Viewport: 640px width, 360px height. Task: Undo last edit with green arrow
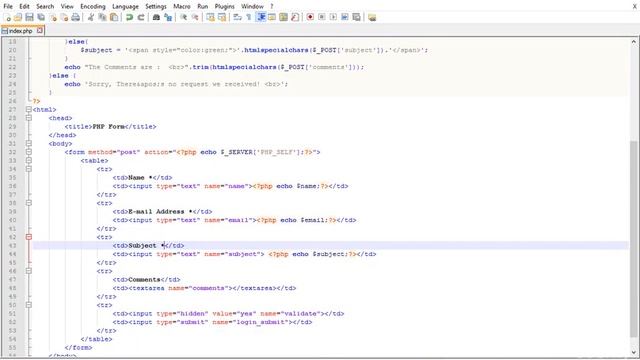[x=129, y=17]
